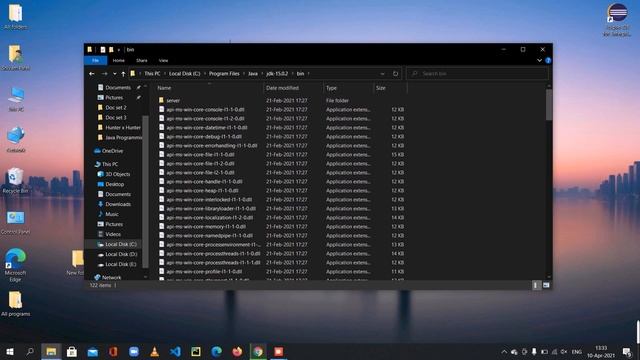Select Music in navigation pane
640x360 pixels.
108,214
